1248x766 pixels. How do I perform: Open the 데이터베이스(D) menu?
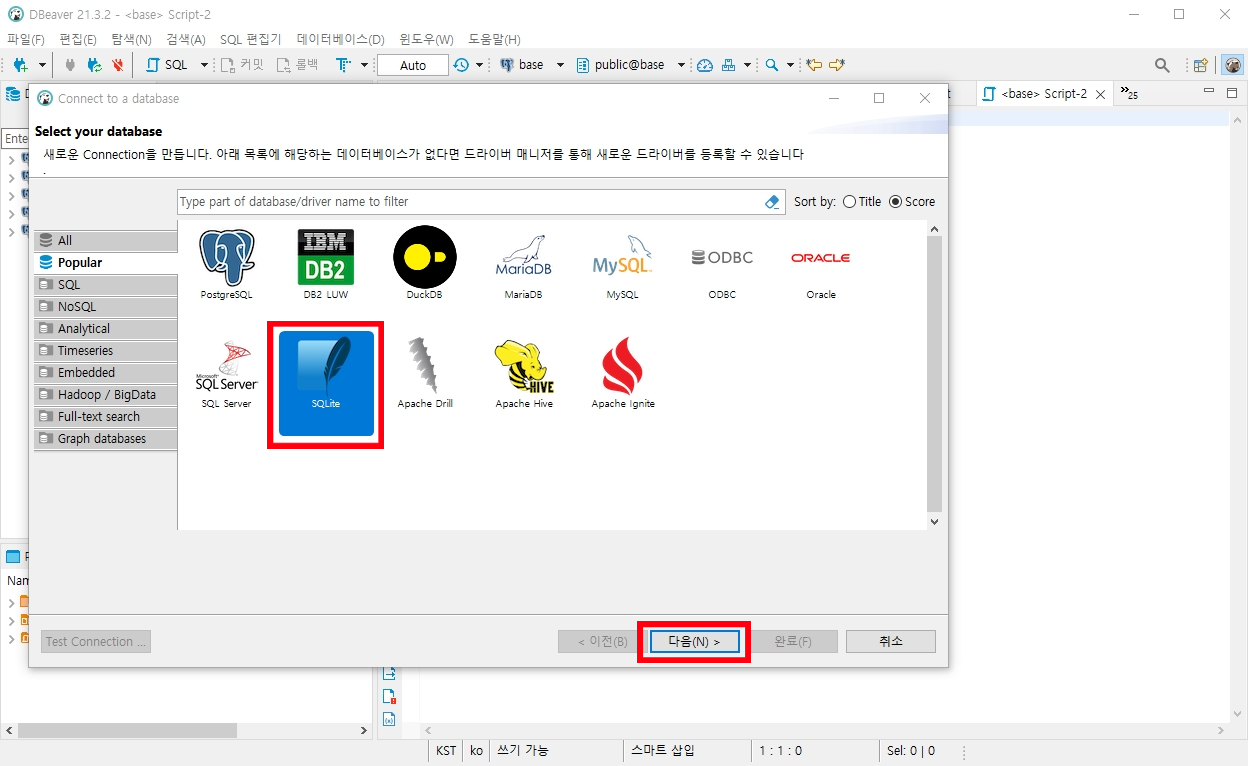coord(341,39)
